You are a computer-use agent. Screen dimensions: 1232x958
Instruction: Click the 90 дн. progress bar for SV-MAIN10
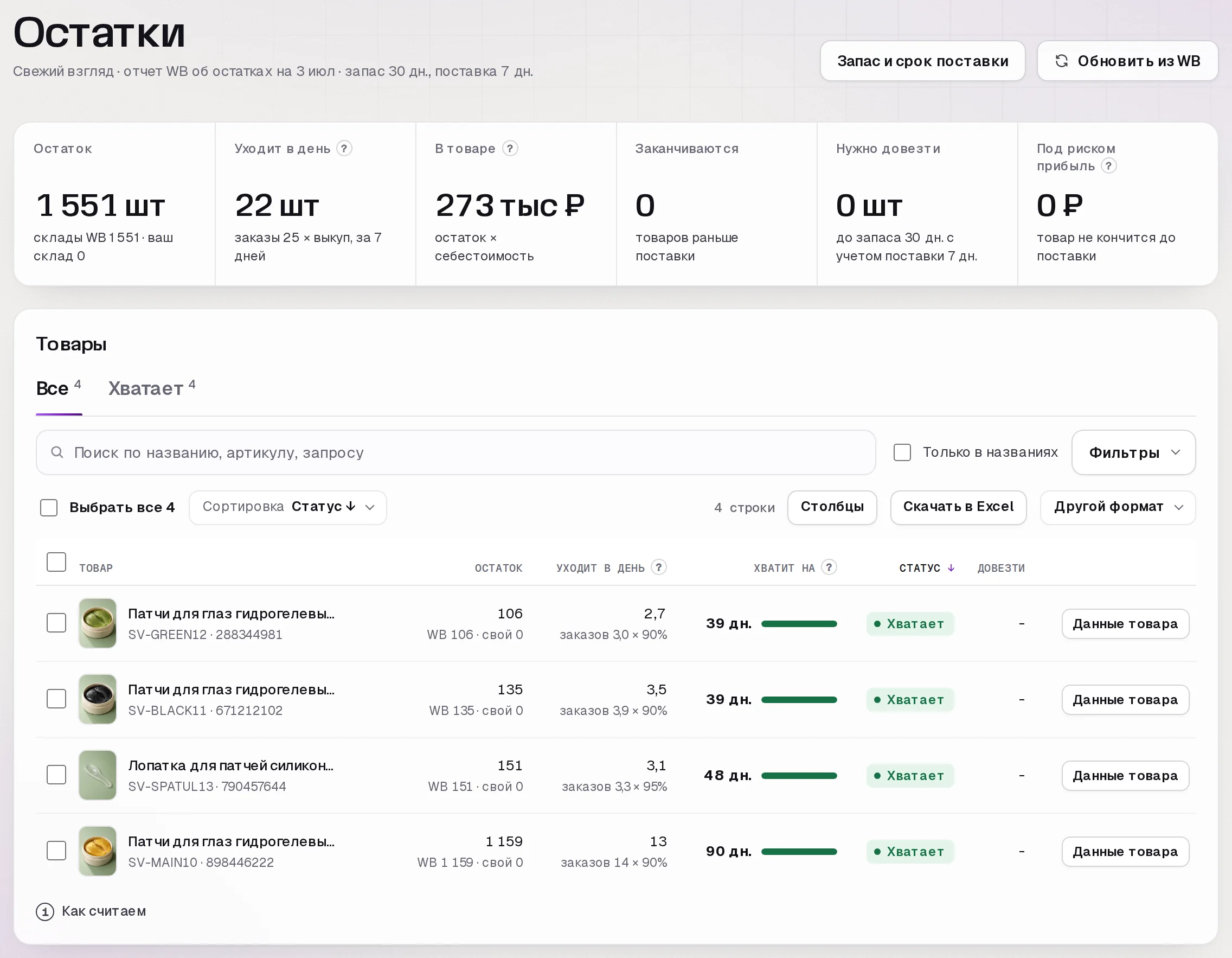pos(799,852)
